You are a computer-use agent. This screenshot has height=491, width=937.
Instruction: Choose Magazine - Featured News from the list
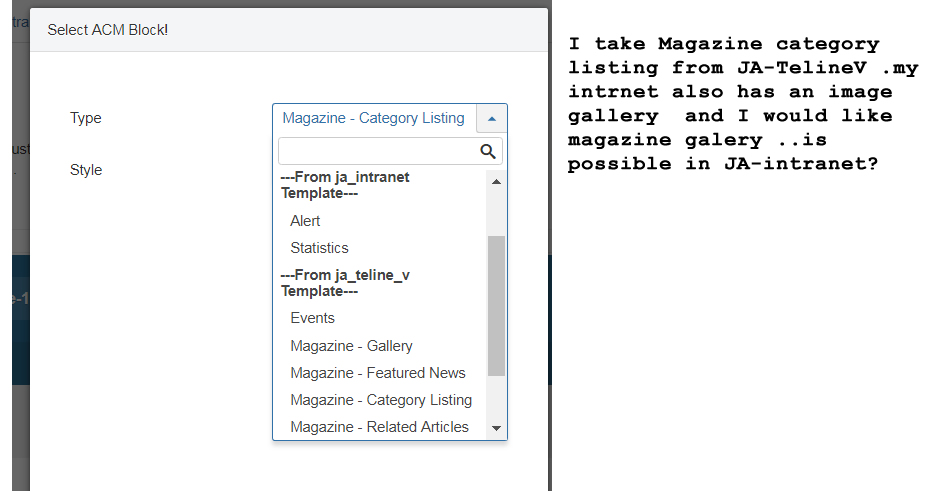pos(380,373)
